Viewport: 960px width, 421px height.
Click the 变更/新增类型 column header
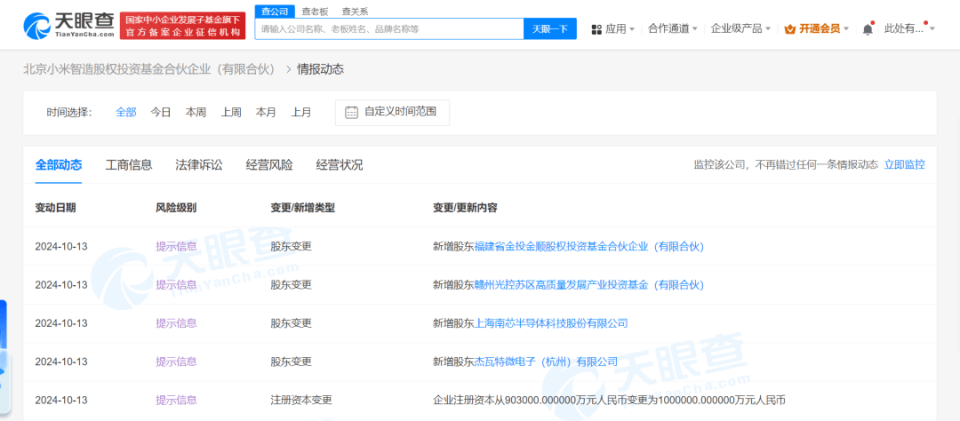[303, 208]
